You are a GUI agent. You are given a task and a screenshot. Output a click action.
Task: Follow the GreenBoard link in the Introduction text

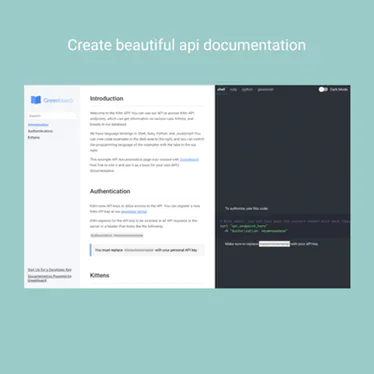[189, 159]
